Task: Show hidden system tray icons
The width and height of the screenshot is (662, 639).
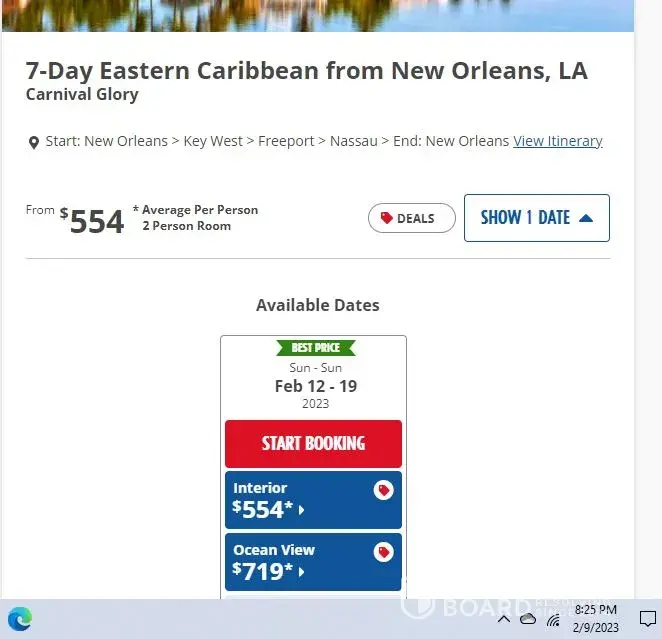Action: tap(504, 619)
